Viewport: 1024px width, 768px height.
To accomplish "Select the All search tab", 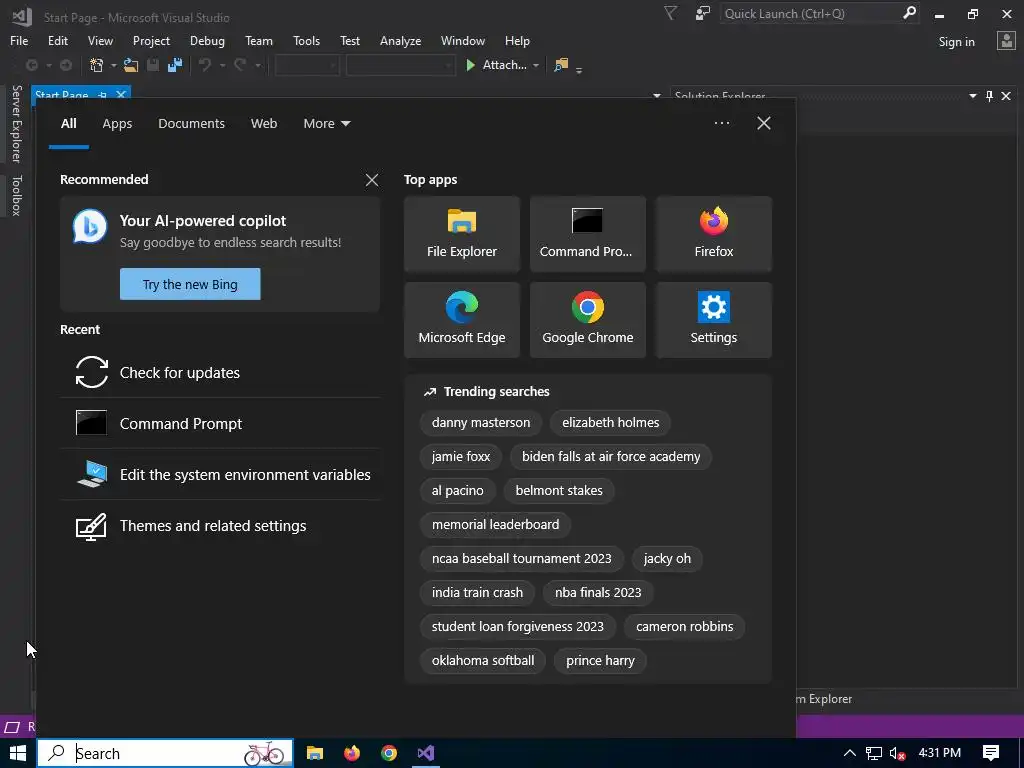I will pos(69,123).
